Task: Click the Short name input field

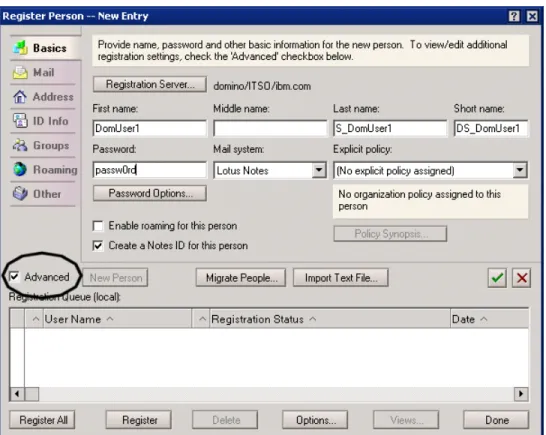Action: [x=491, y=129]
